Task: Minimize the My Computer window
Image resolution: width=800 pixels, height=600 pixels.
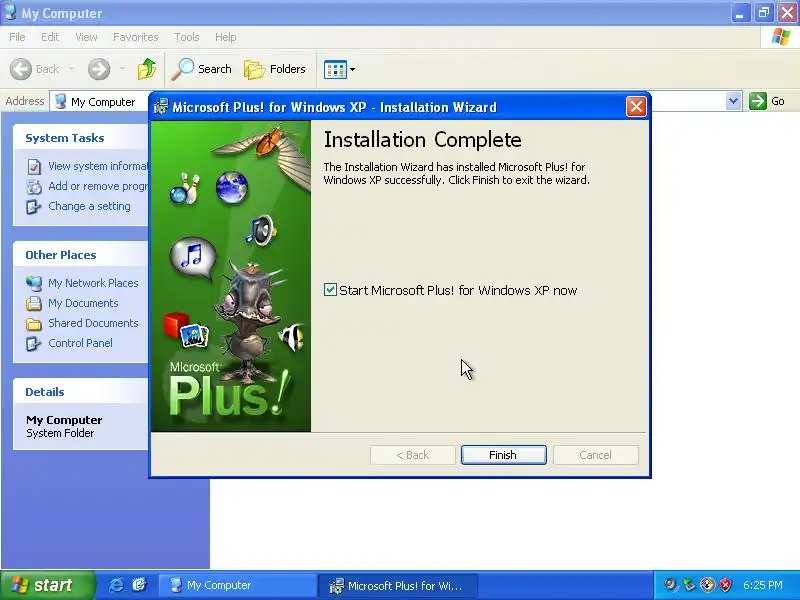Action: [x=739, y=13]
